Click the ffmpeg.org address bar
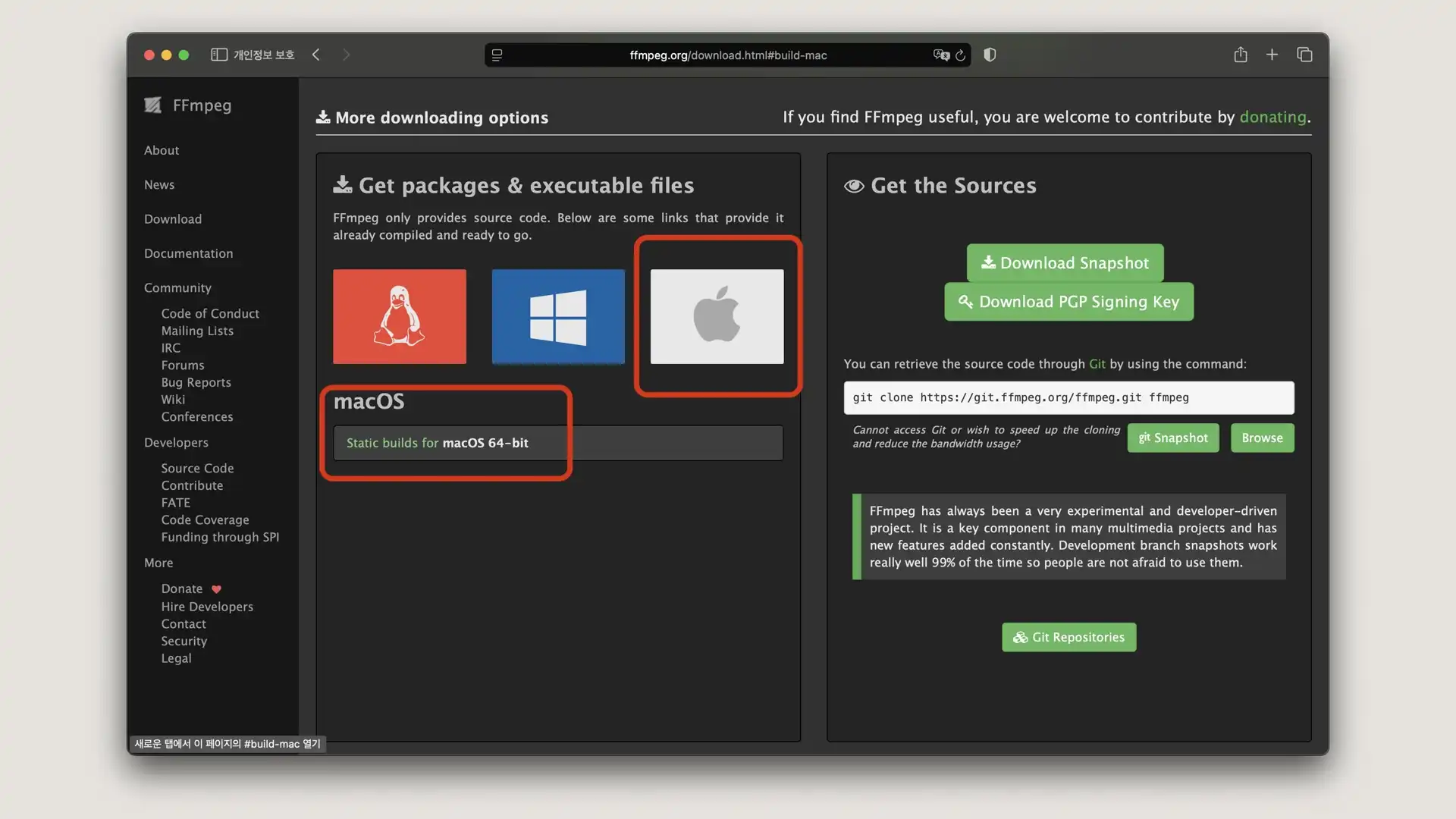 728,55
